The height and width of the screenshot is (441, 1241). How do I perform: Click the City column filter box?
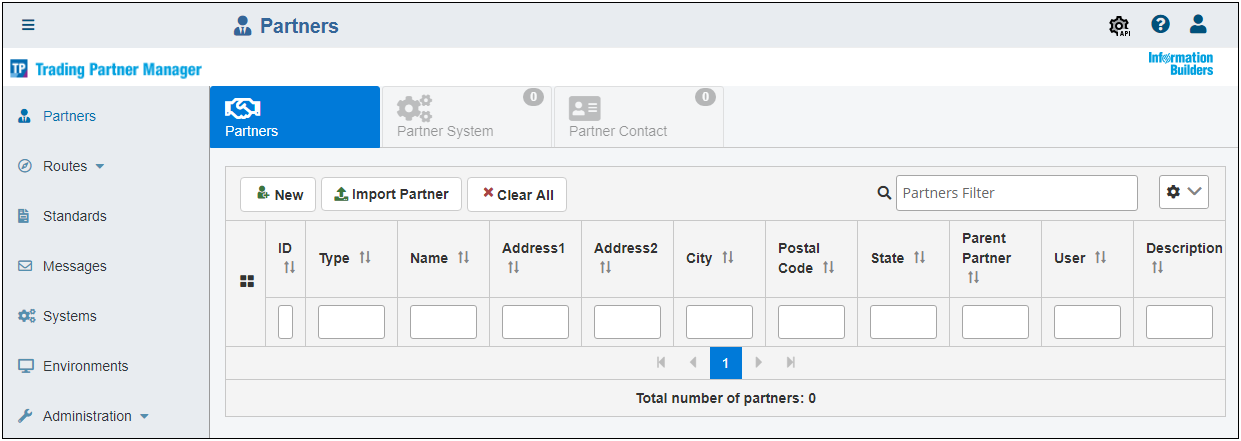tap(719, 322)
